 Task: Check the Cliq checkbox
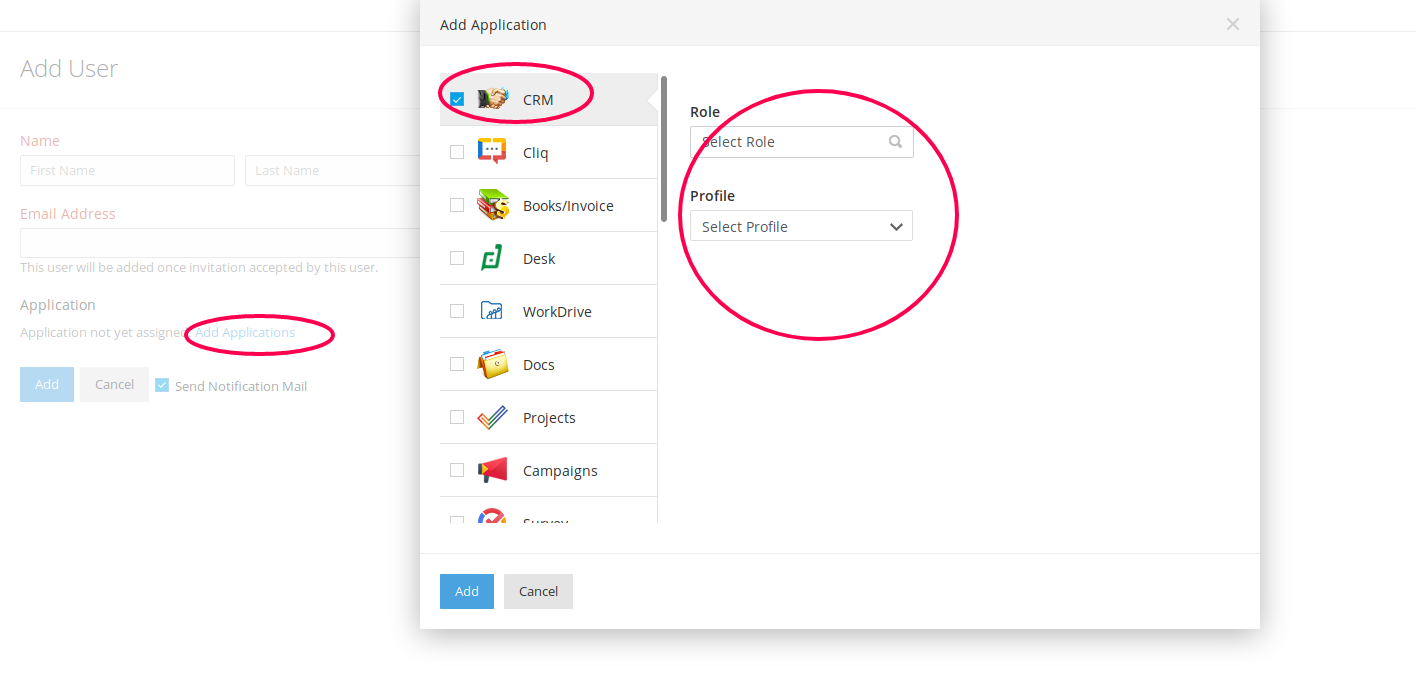(x=457, y=152)
